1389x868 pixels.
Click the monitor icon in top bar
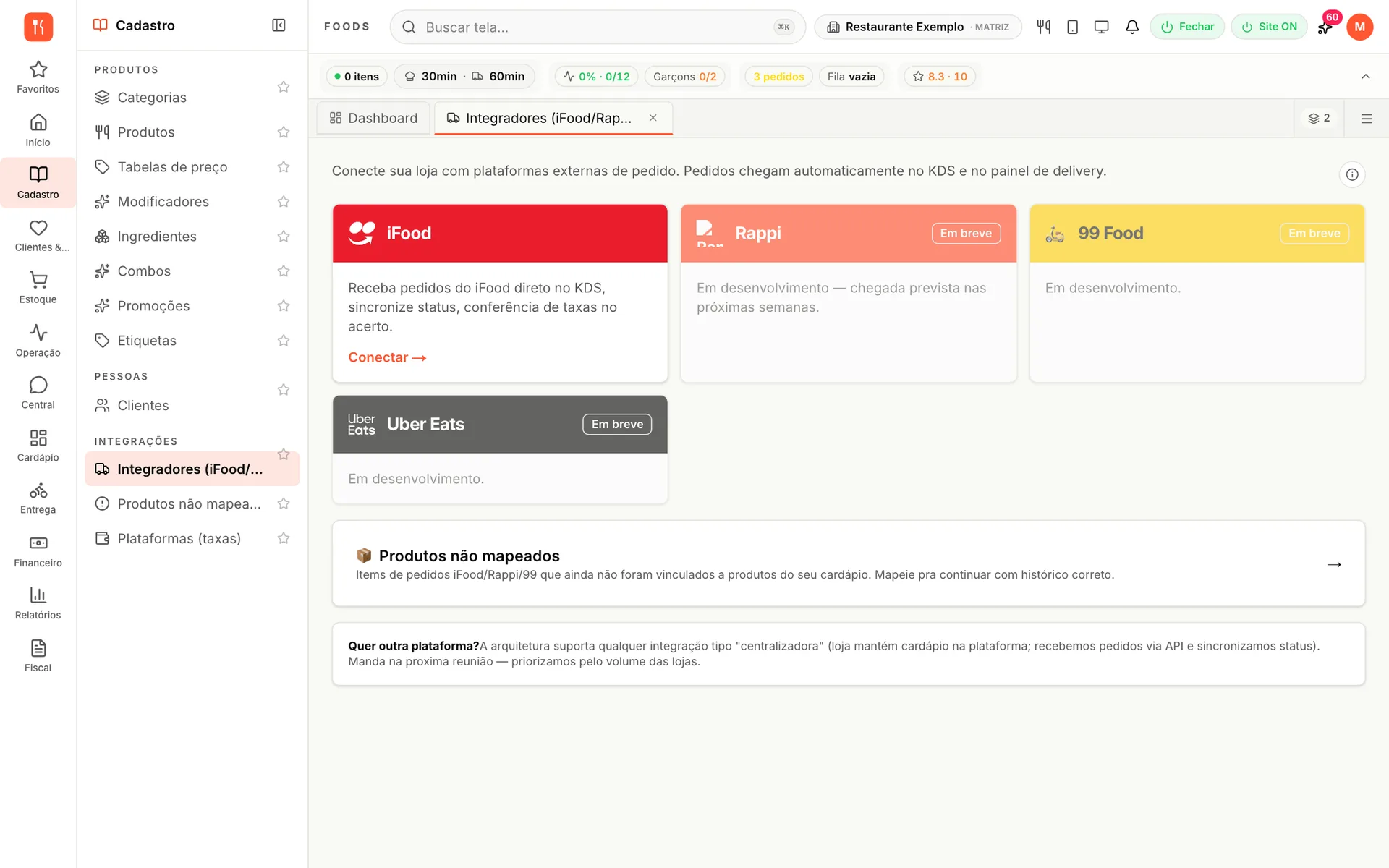(1101, 27)
